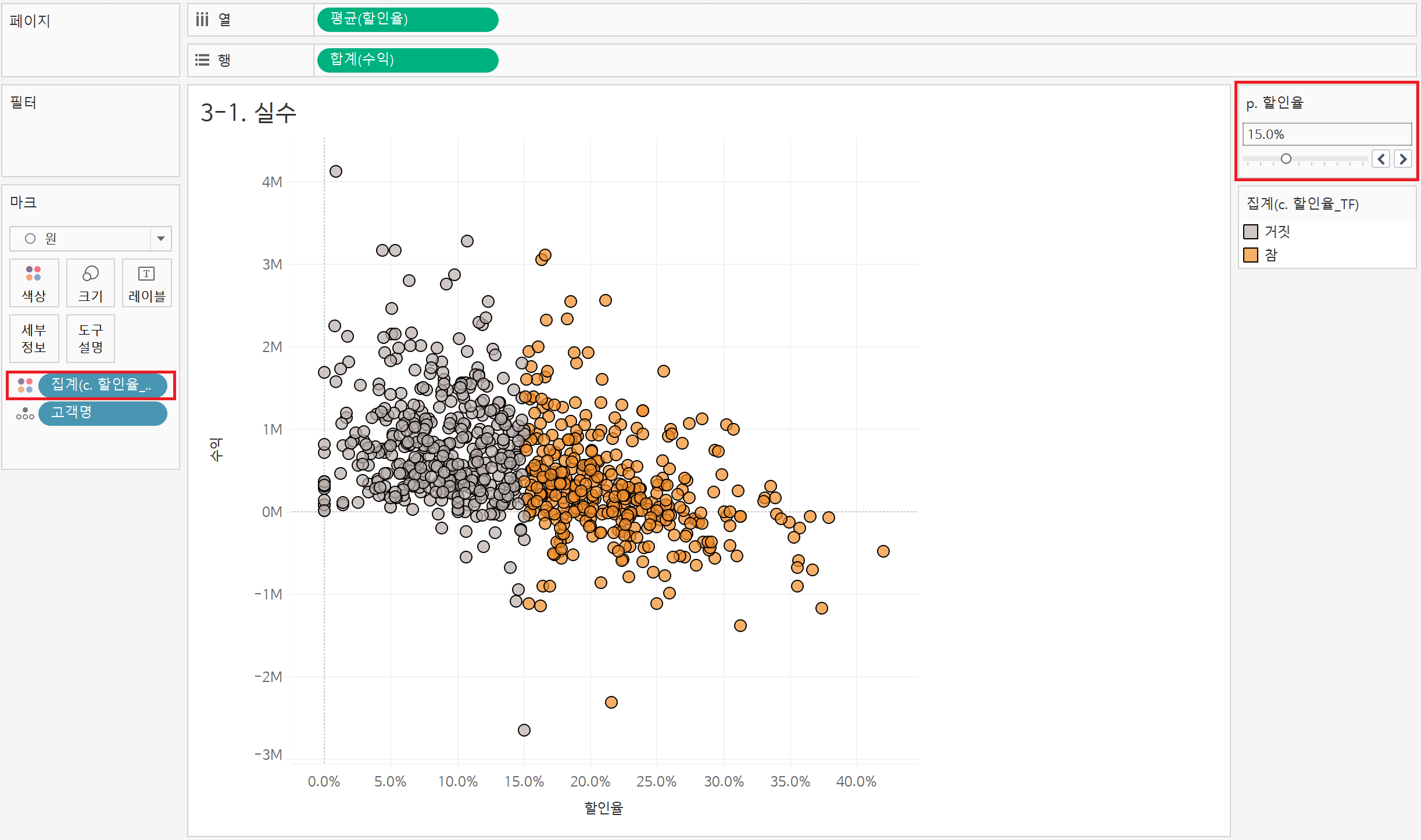Screen dimensions: 1421x840
Task: Click detail icon beside 고객명 pill
Action: pyautogui.click(x=25, y=413)
